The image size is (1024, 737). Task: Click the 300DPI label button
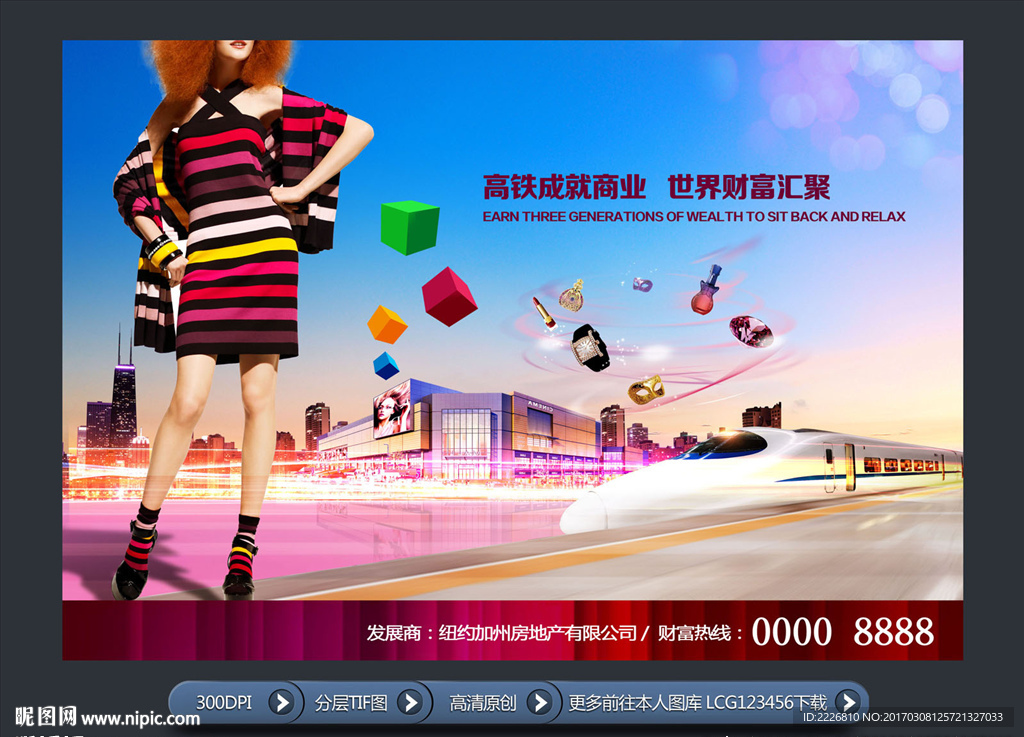coord(224,702)
